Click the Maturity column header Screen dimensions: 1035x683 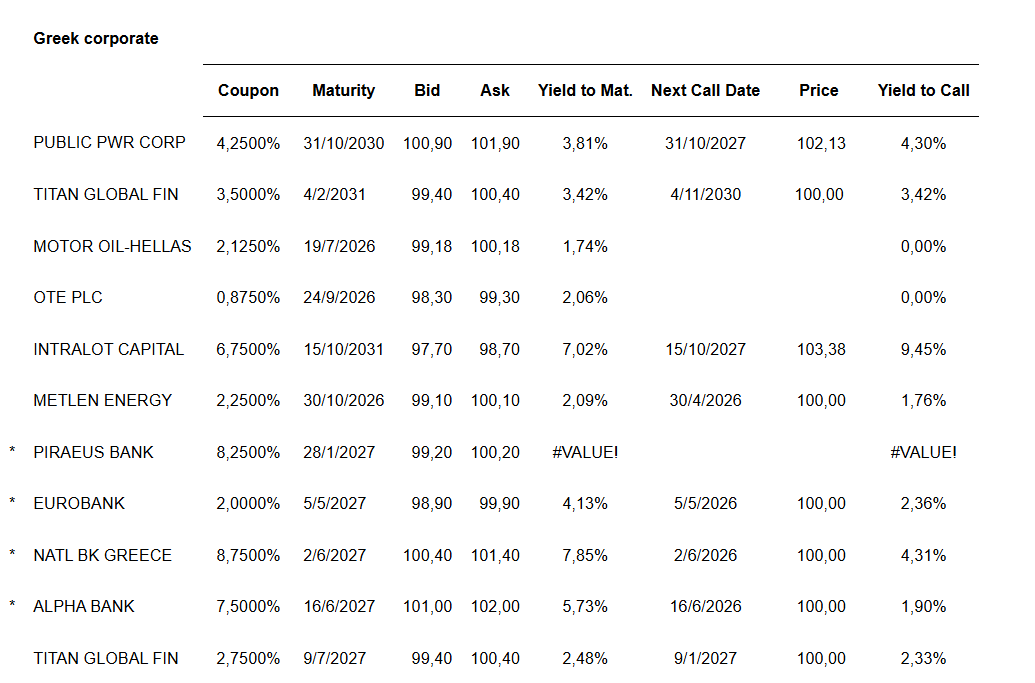[x=343, y=90]
